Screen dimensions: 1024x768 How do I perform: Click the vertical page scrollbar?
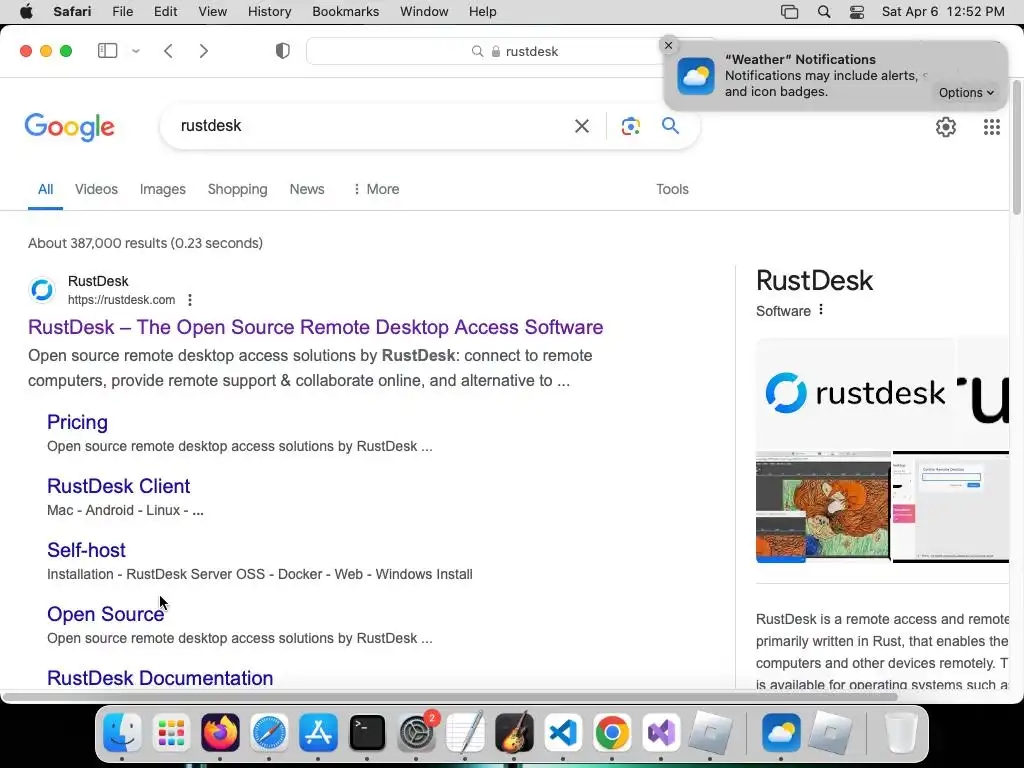(x=1017, y=147)
